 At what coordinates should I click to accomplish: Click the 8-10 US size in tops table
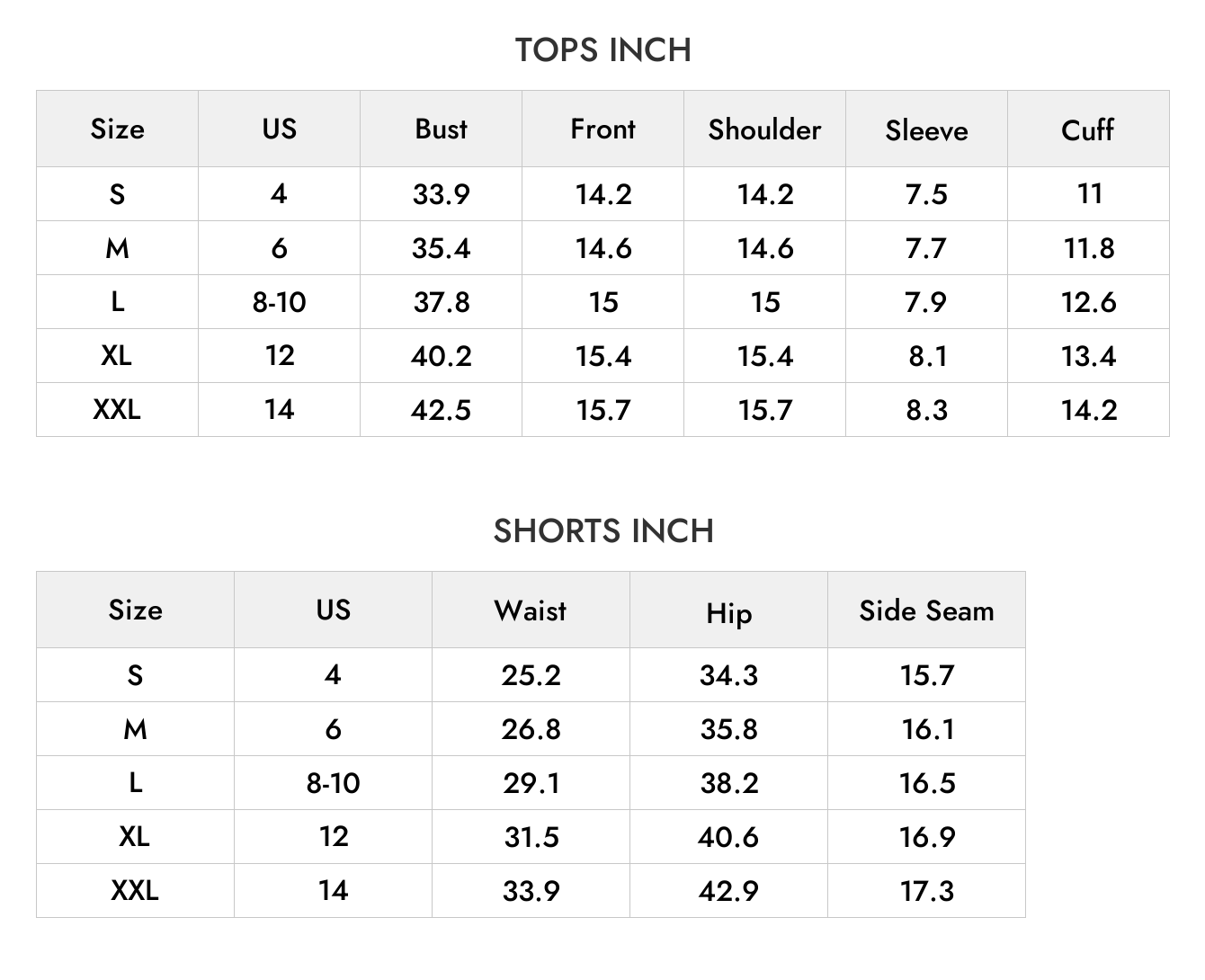pos(279,302)
